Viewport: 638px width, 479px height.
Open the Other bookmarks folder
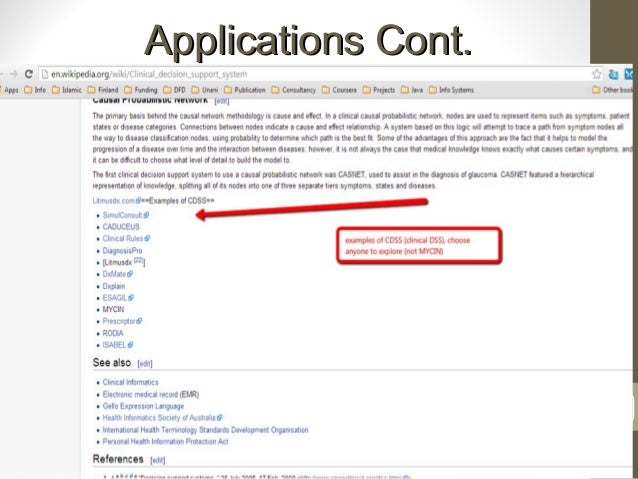(x=612, y=90)
